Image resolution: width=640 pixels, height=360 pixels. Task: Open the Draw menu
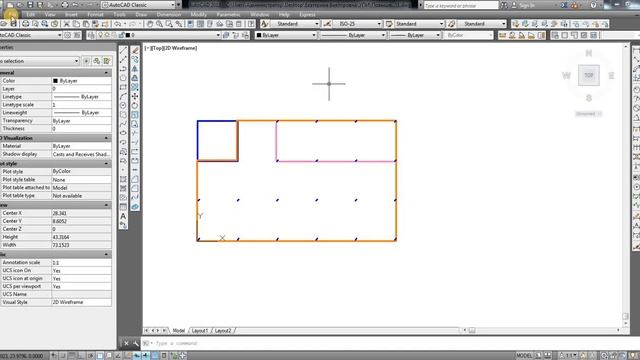tap(141, 15)
